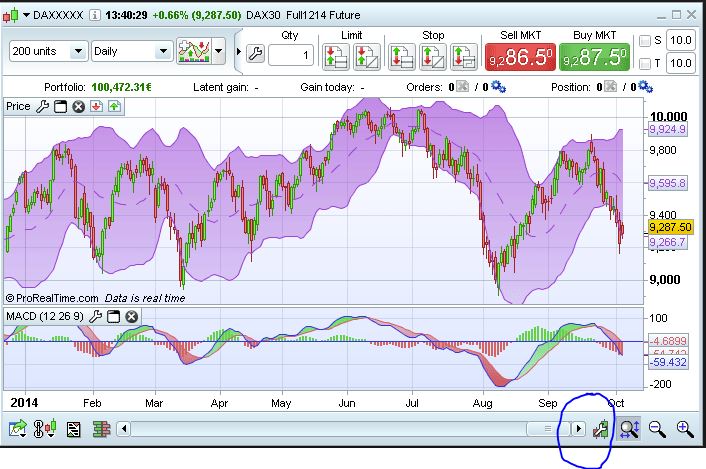
Task: Click the -4.6899 MACD value label
Action: point(668,341)
